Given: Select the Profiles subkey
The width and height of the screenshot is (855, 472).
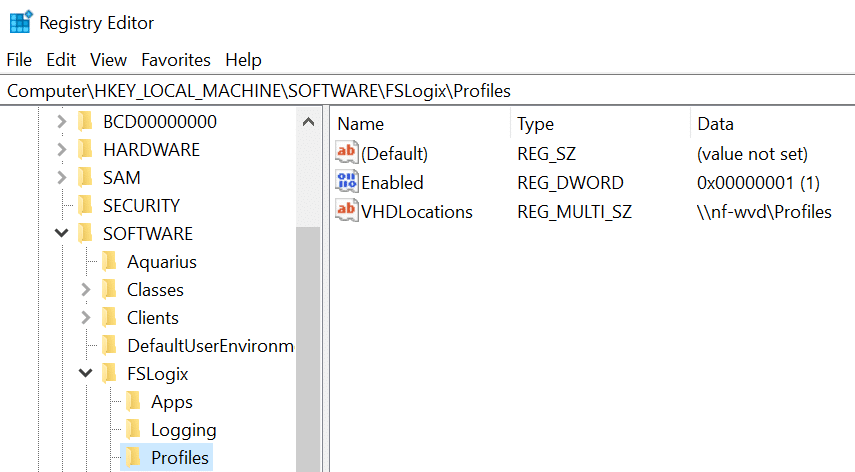Looking at the screenshot, I should pos(180,457).
